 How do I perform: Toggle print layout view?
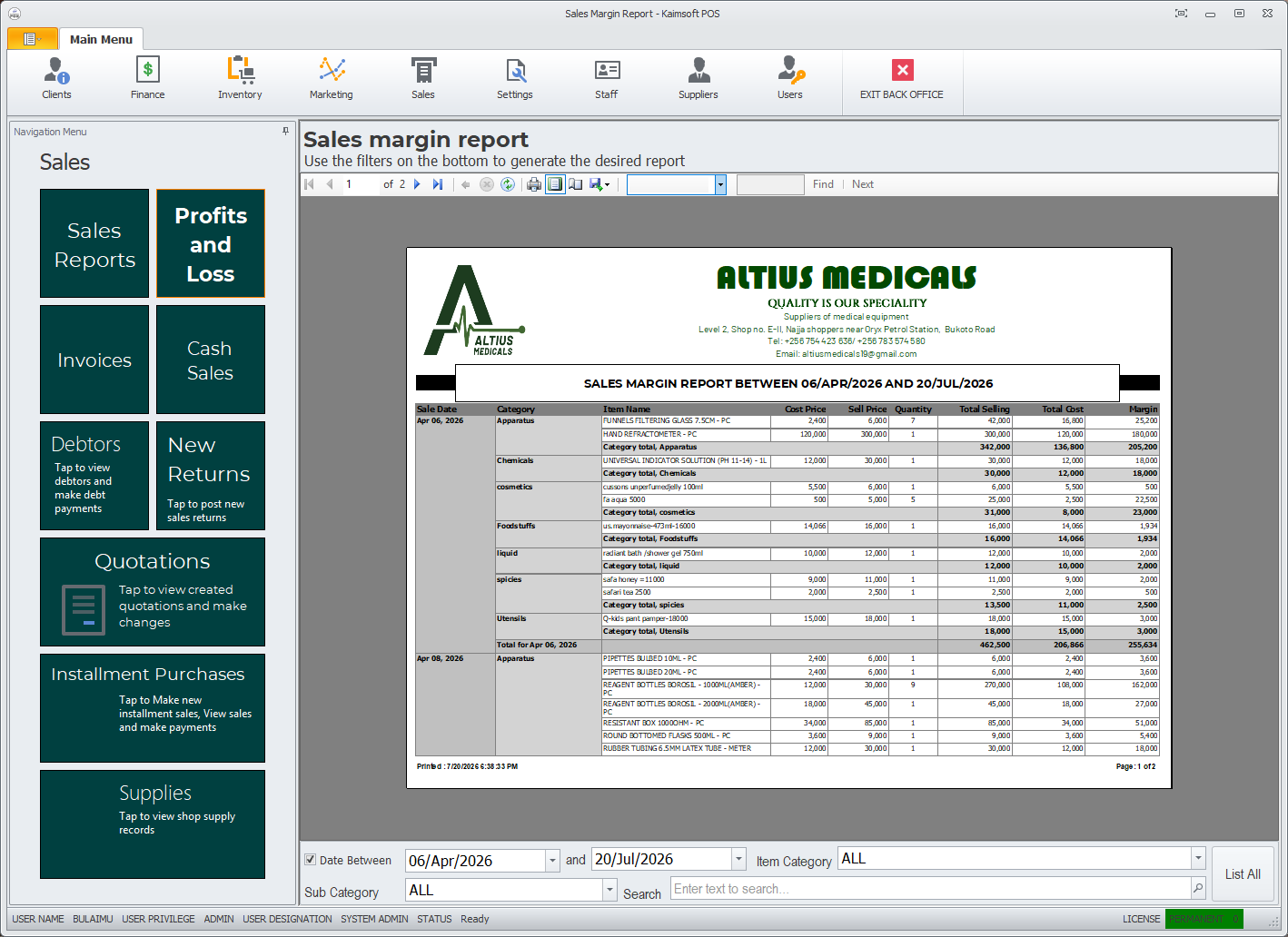coord(555,184)
